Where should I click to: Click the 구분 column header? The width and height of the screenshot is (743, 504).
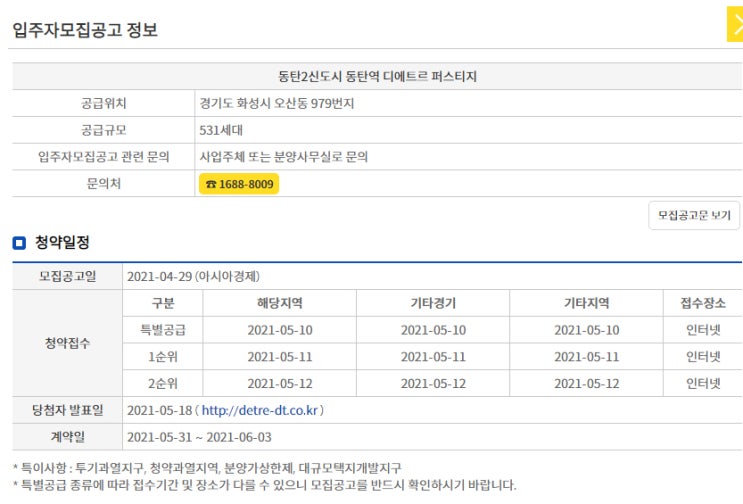pos(163,303)
